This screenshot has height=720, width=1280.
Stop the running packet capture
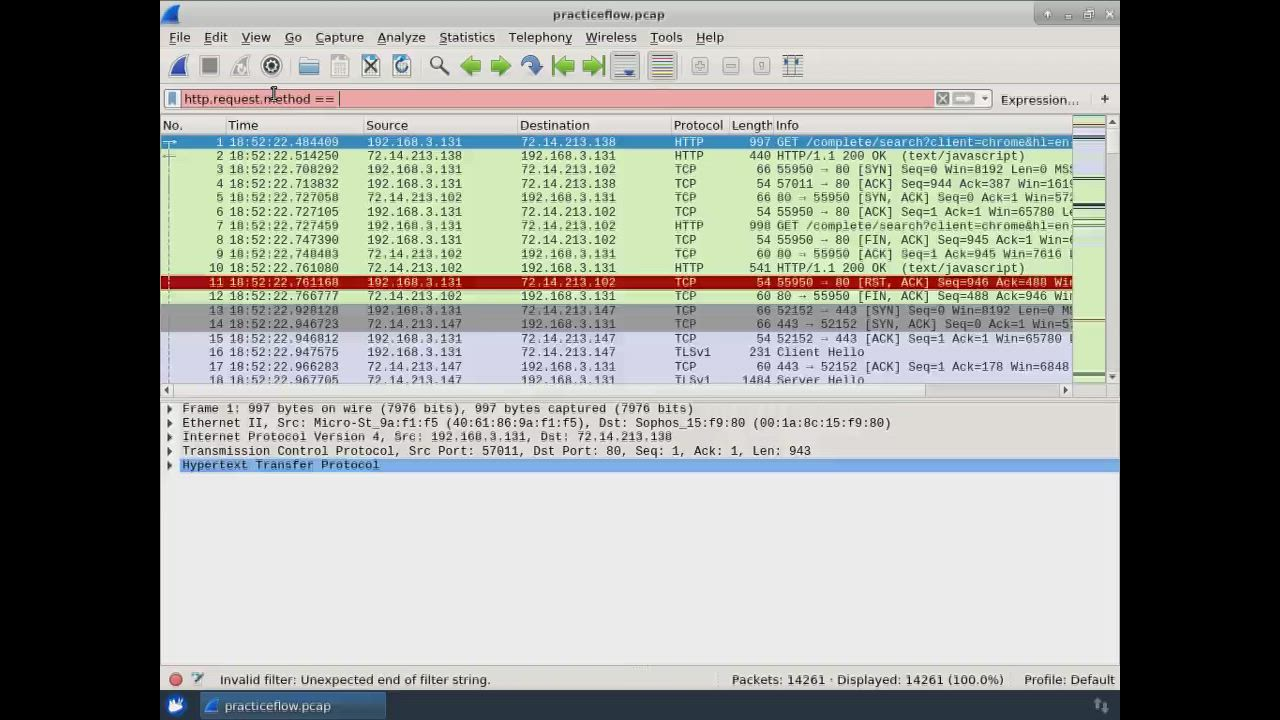tap(209, 66)
